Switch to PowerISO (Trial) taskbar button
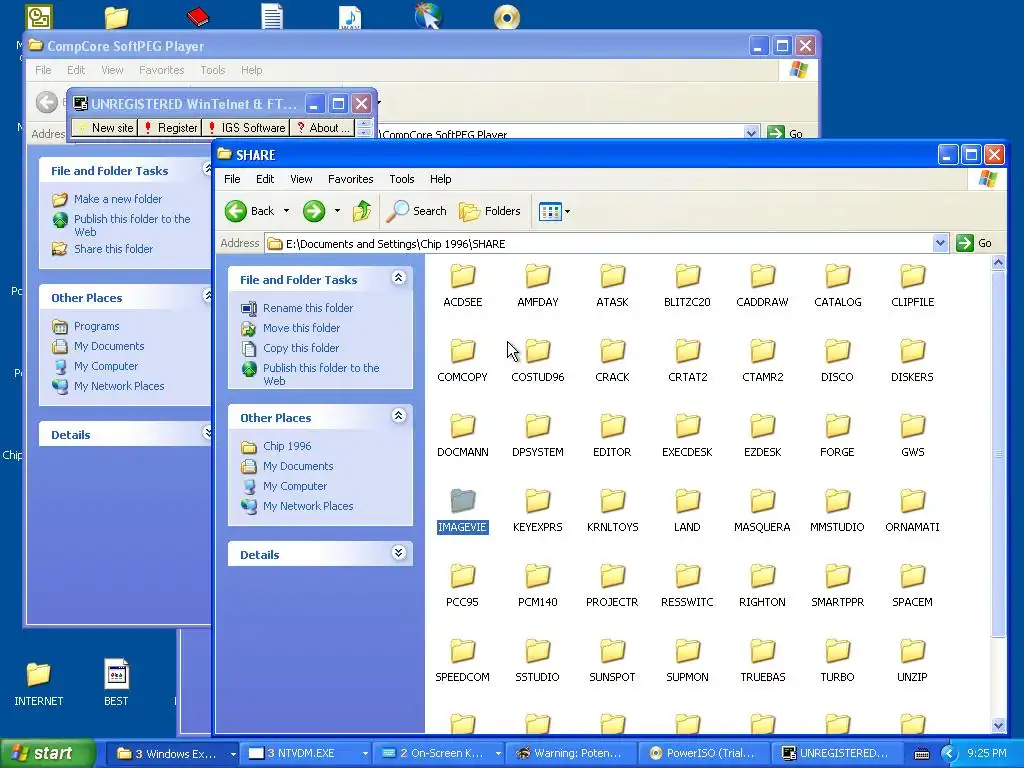This screenshot has height=768, width=1024. [x=702, y=754]
